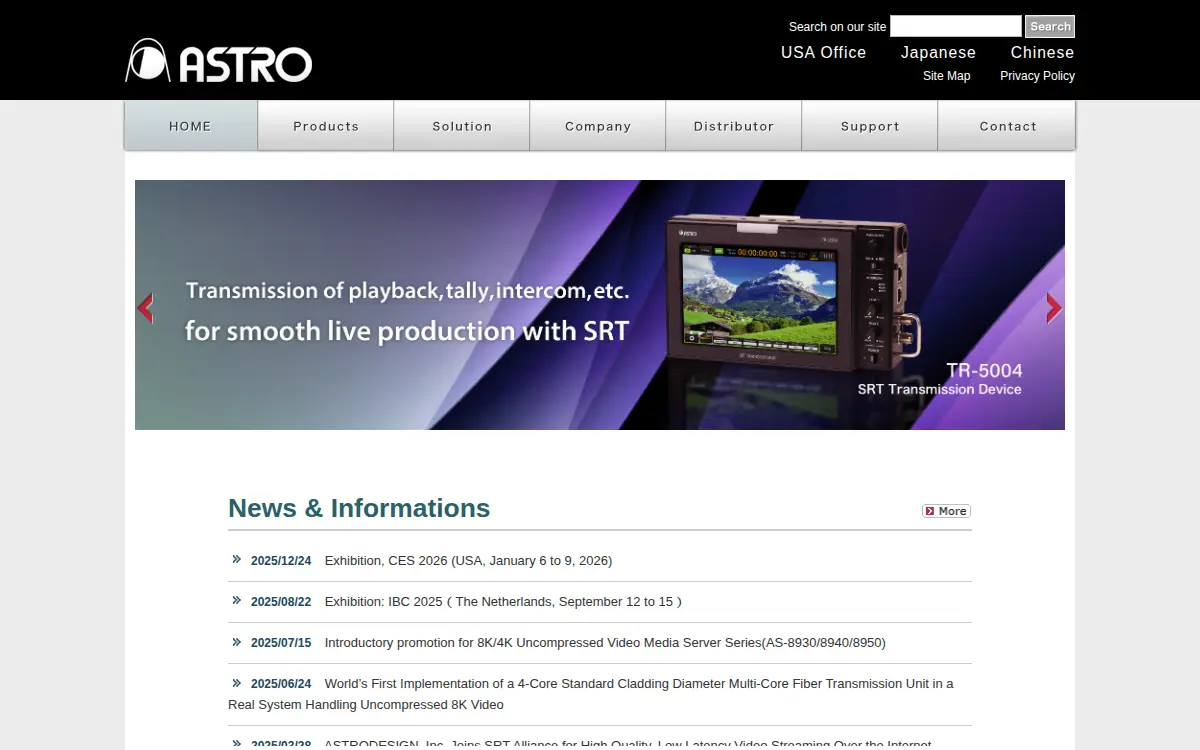Show the previous banner slide with left arrow
This screenshot has width=1200, height=750.
point(145,308)
